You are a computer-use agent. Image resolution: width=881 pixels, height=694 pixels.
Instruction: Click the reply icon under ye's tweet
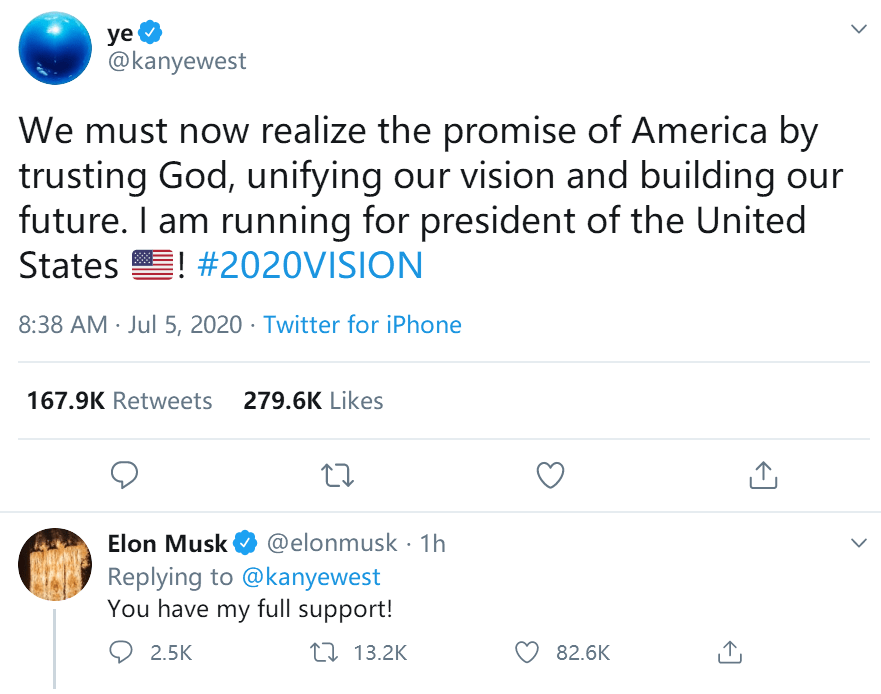pos(124,475)
